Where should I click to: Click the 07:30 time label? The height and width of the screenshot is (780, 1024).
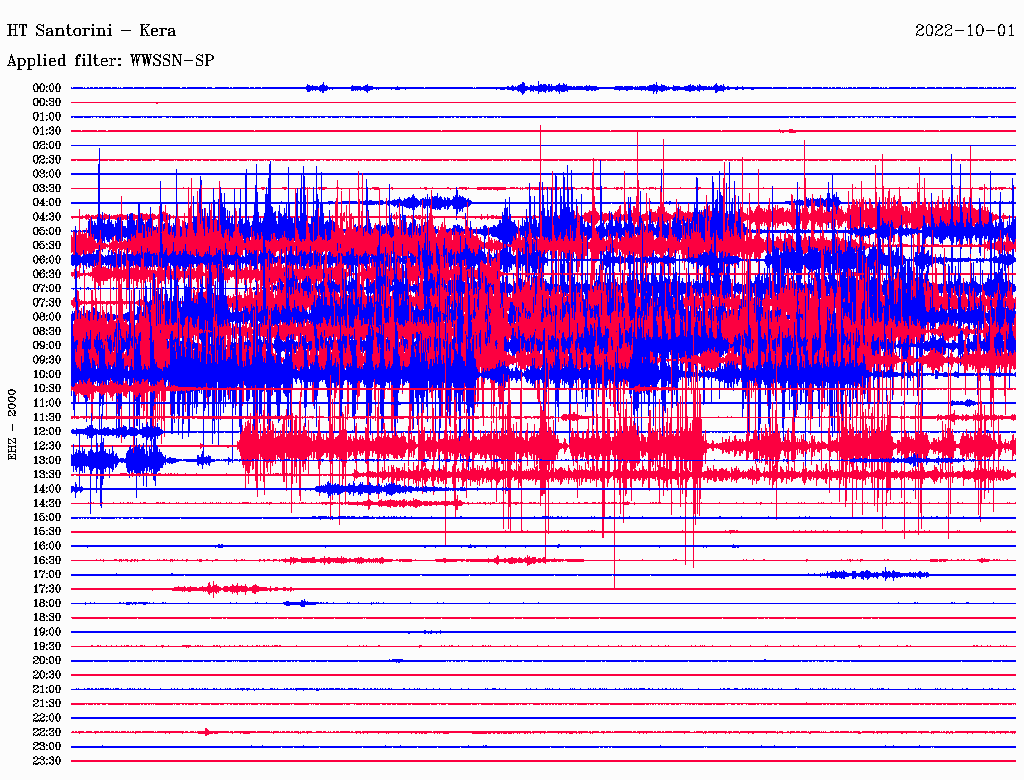point(47,302)
